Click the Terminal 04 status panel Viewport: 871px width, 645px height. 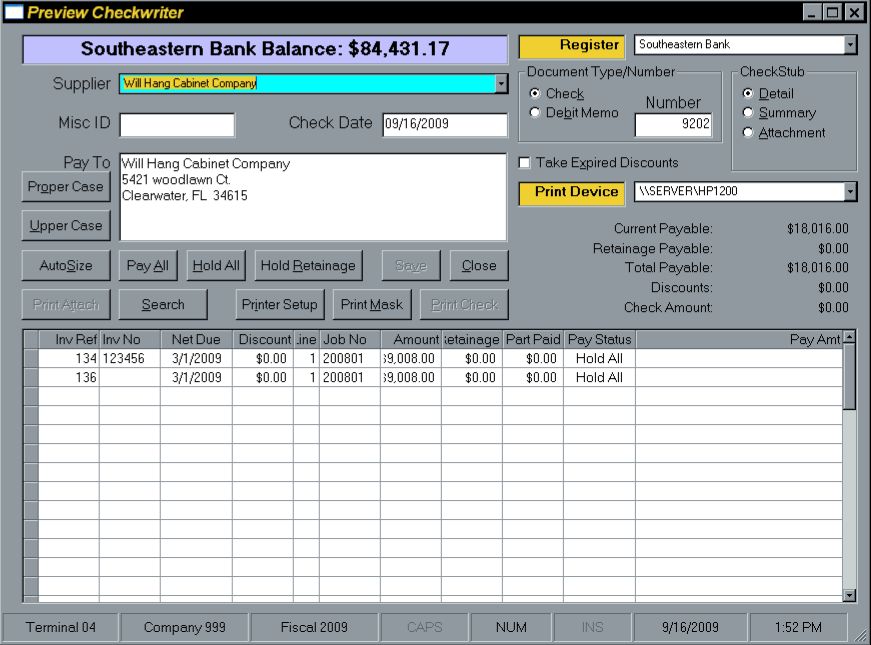(61, 627)
